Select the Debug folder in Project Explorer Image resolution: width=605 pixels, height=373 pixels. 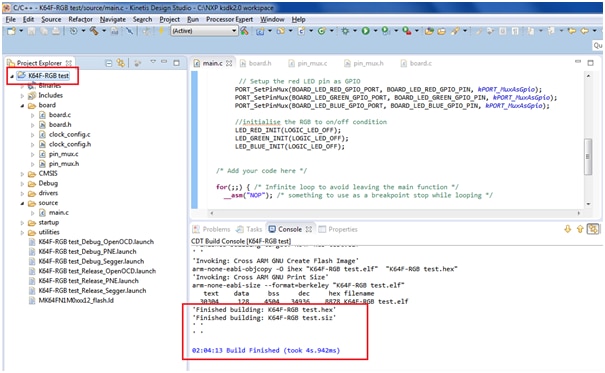click(48, 184)
